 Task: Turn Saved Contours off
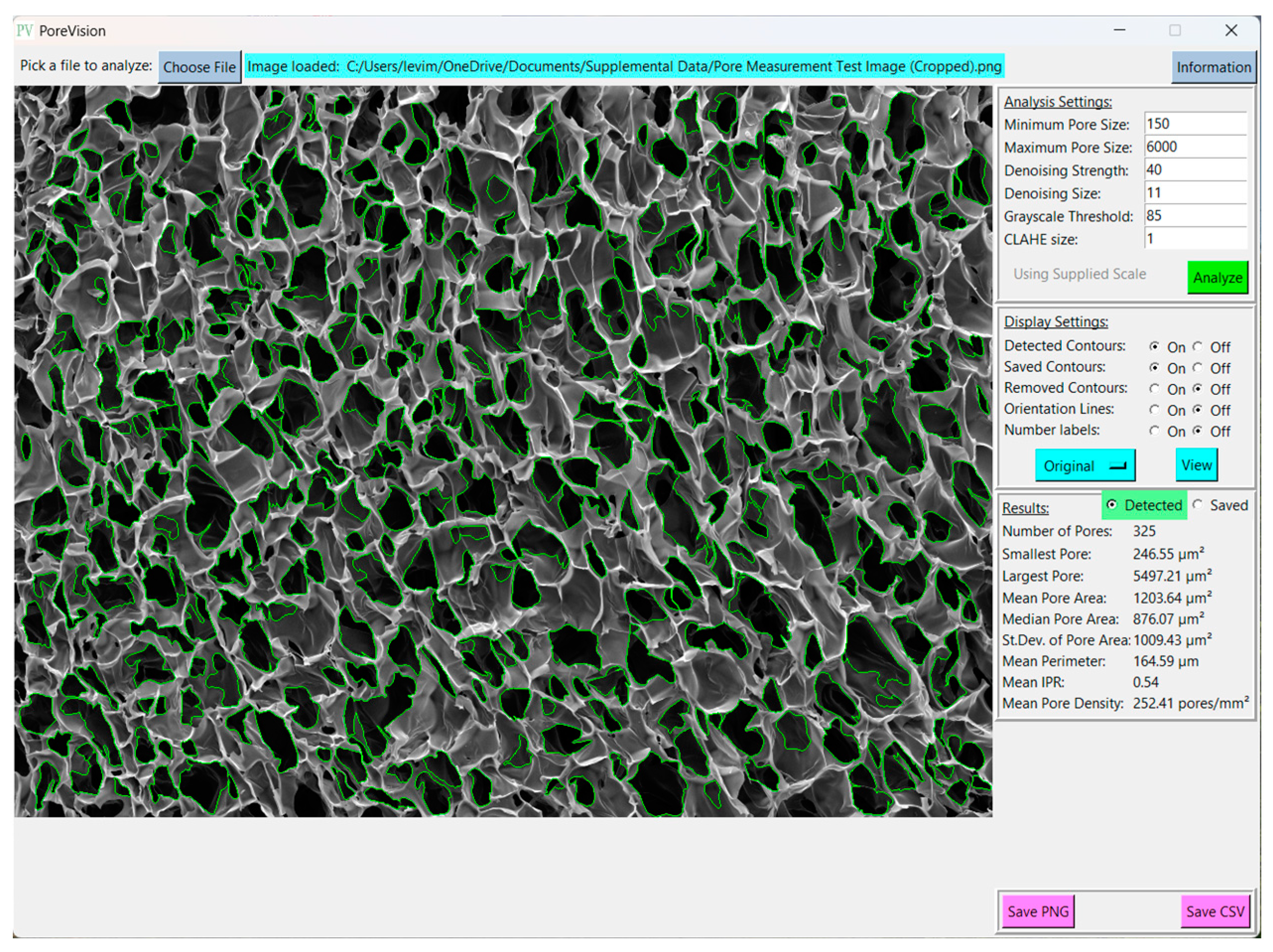pos(1198,368)
